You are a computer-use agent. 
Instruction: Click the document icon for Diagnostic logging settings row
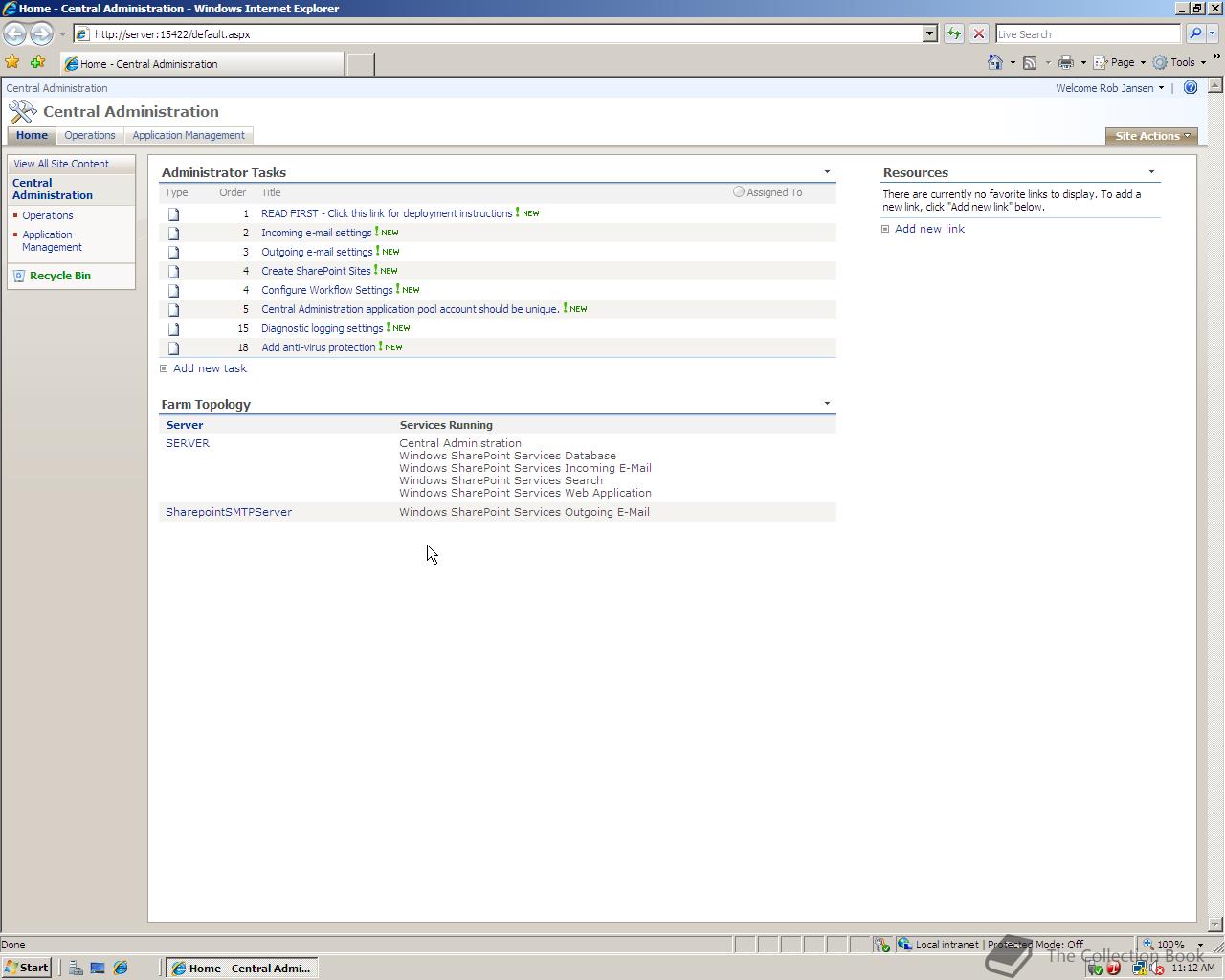[174, 328]
